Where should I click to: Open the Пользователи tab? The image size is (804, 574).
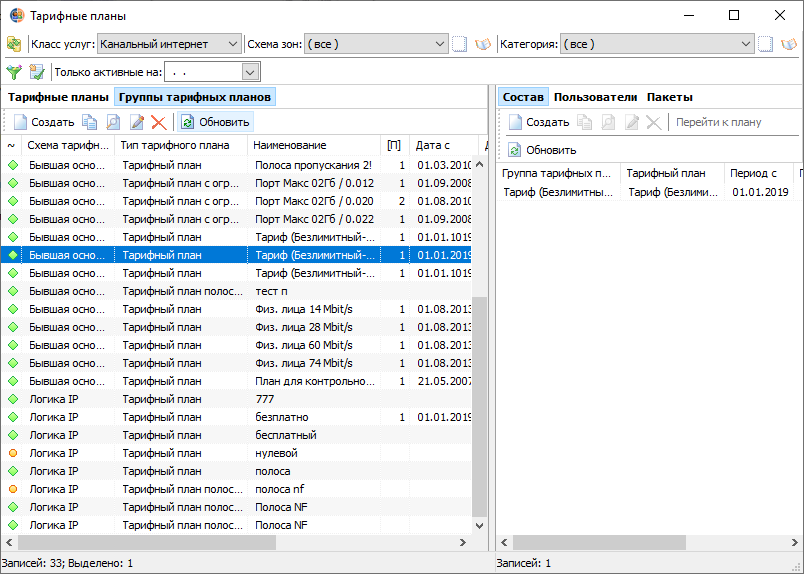(595, 97)
